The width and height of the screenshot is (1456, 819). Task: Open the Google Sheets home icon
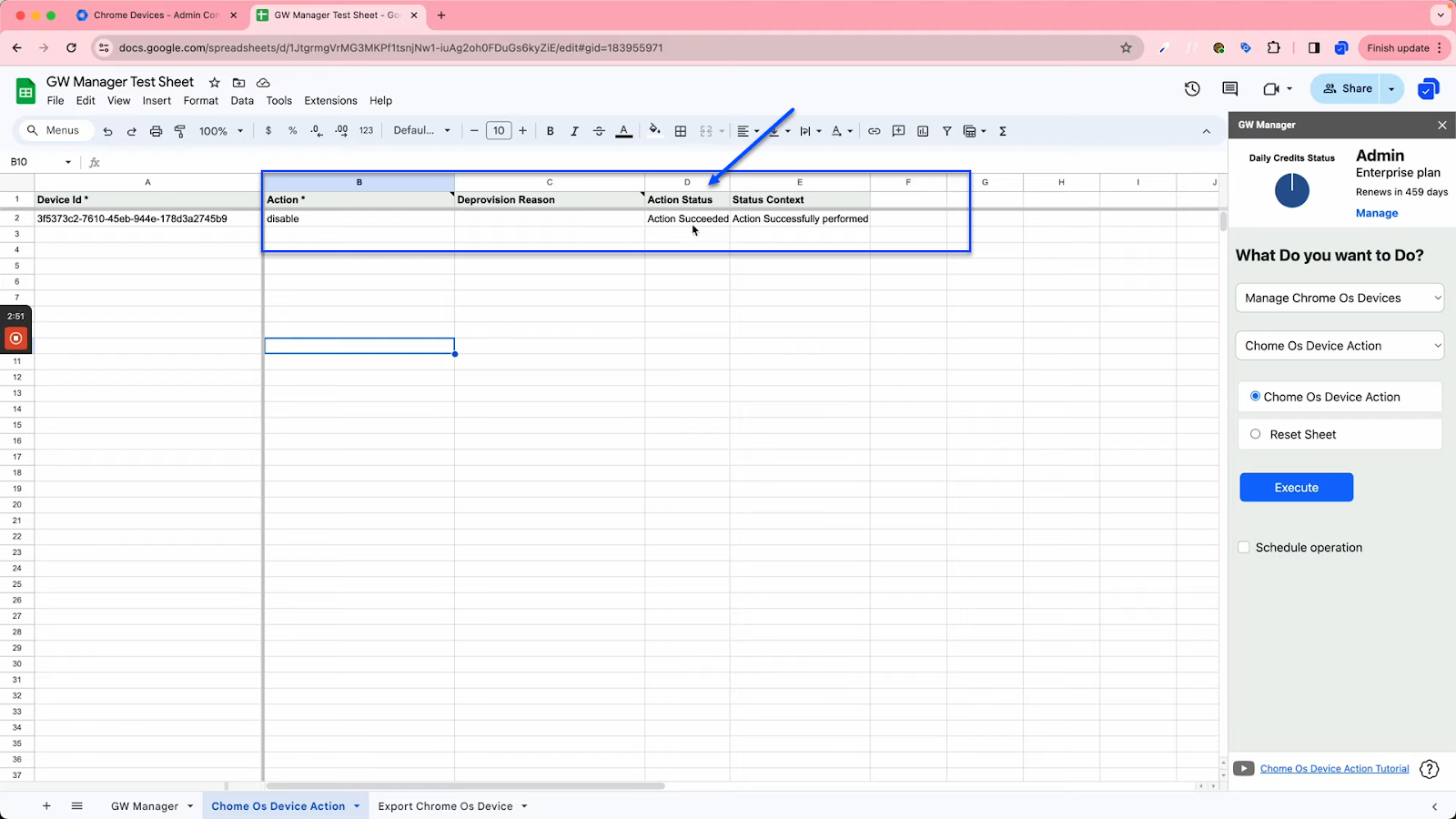pyautogui.click(x=25, y=91)
